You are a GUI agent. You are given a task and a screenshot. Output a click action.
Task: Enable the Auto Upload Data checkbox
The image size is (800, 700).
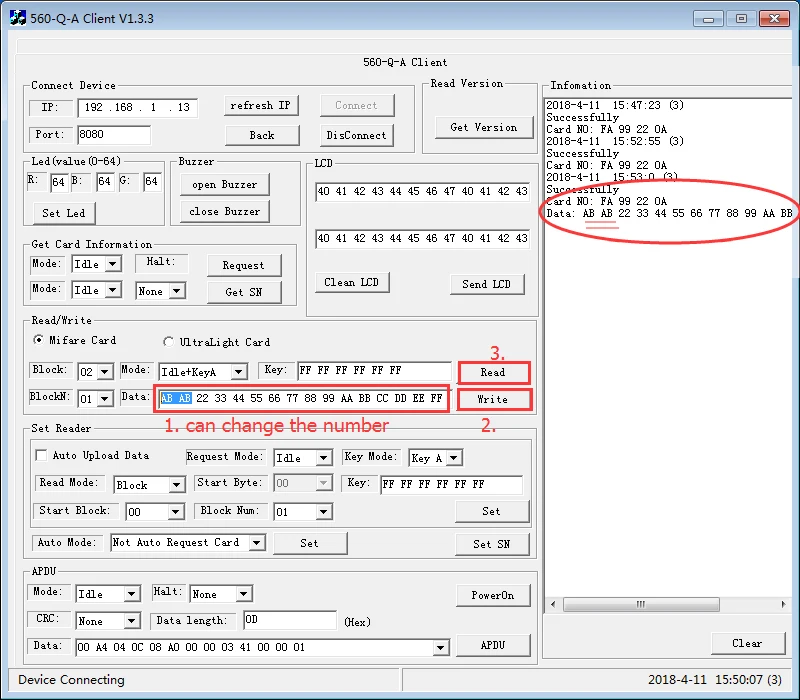click(41, 456)
